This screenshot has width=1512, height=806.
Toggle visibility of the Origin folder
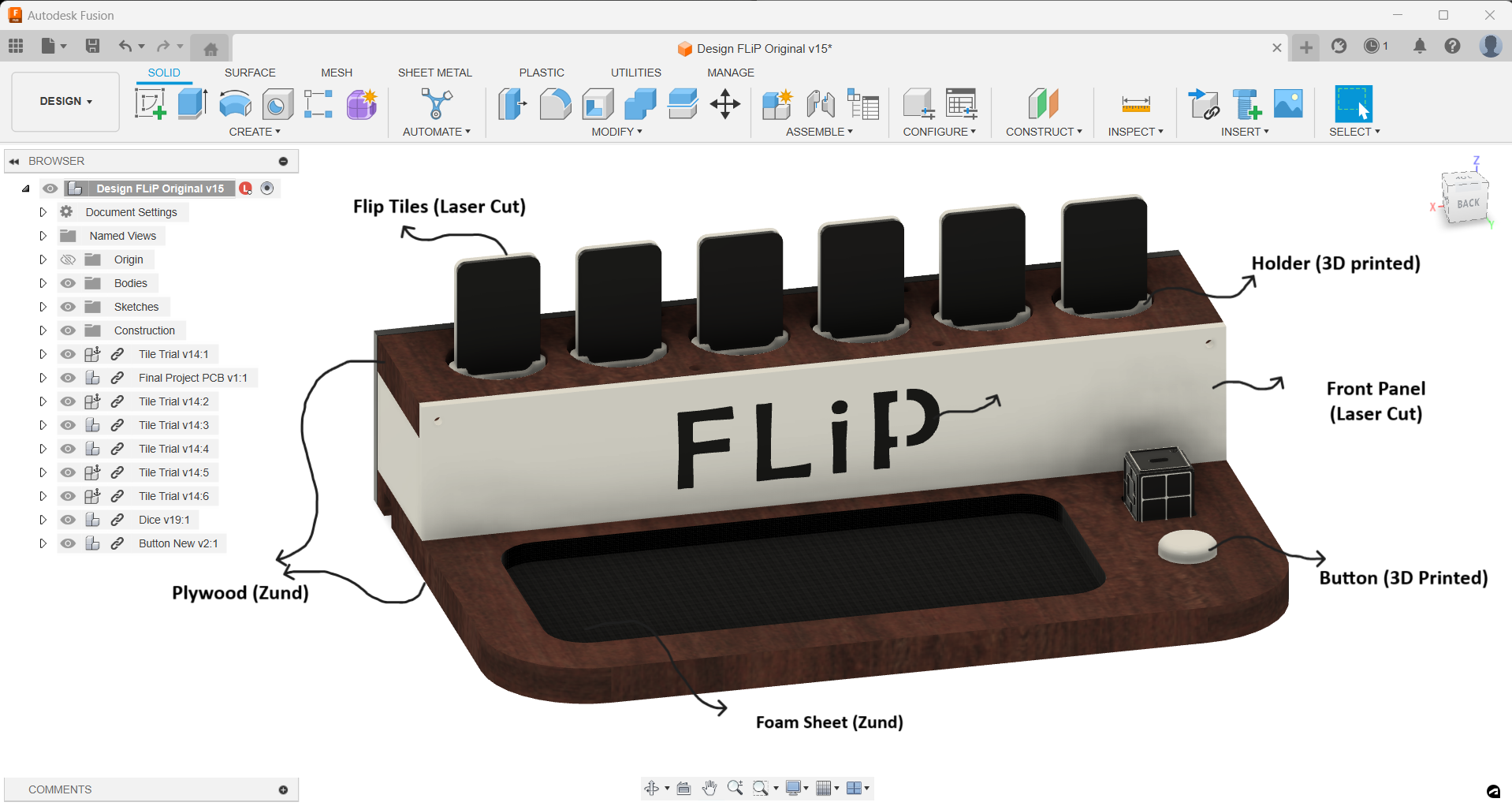(x=69, y=259)
